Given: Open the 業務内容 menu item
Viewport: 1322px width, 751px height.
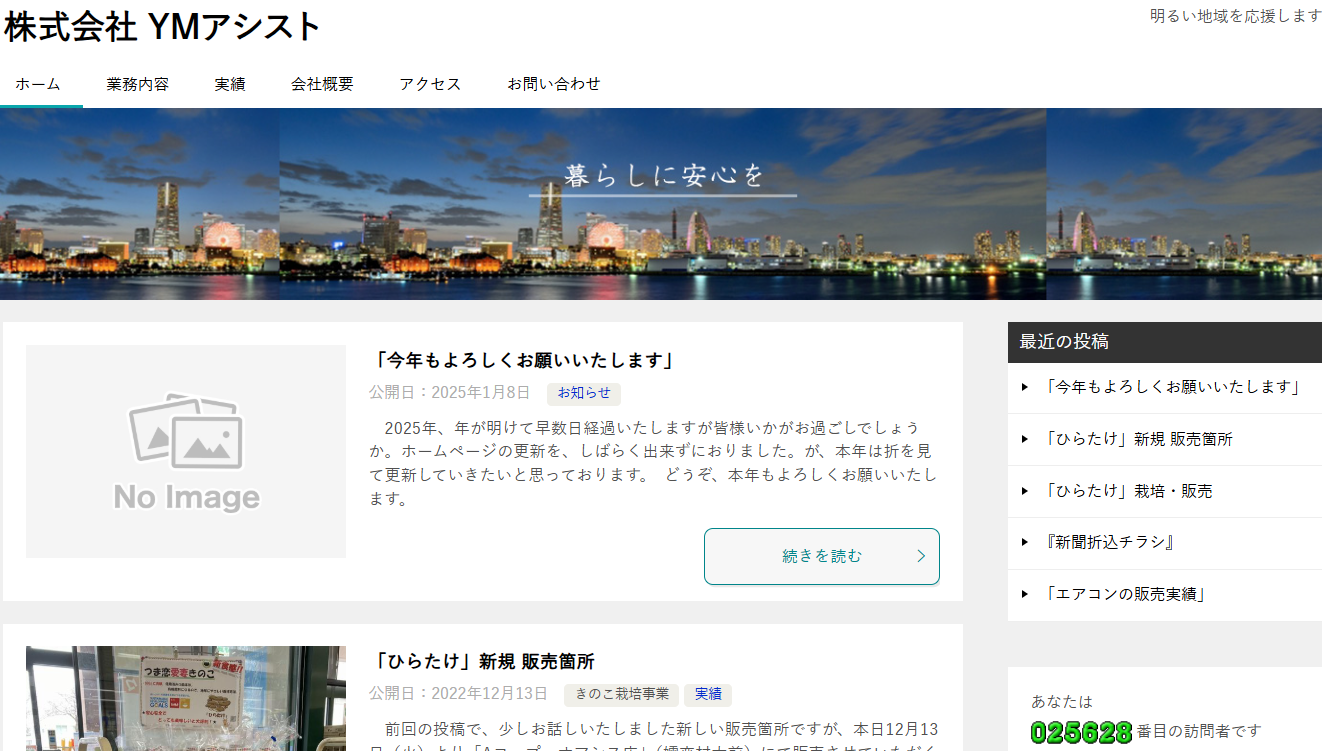Looking at the screenshot, I should (138, 84).
